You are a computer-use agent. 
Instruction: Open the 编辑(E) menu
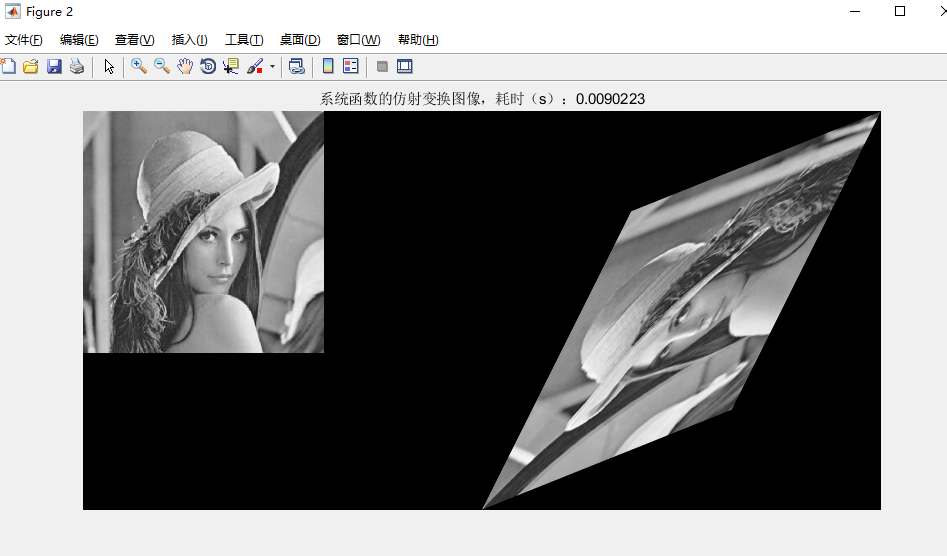click(x=79, y=40)
